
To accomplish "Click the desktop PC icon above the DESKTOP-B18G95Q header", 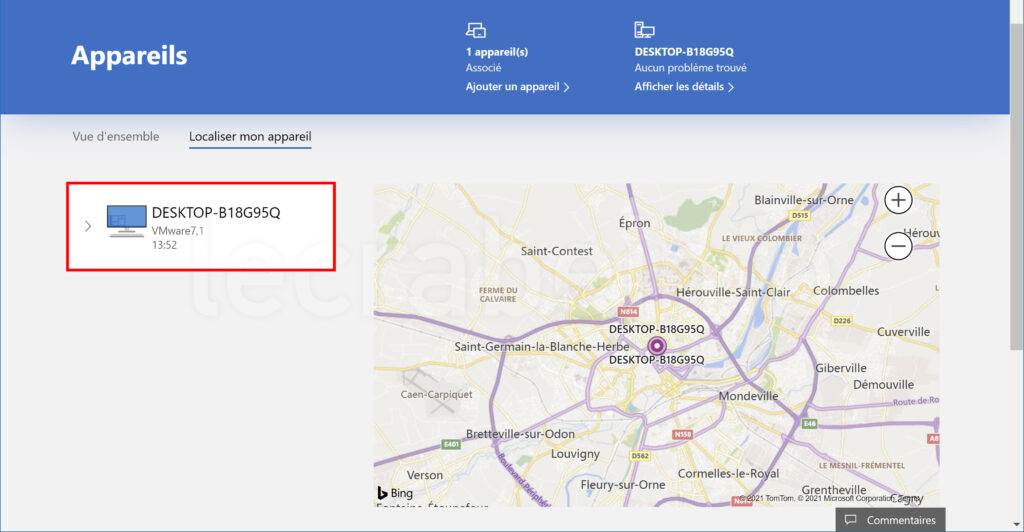I will point(644,29).
